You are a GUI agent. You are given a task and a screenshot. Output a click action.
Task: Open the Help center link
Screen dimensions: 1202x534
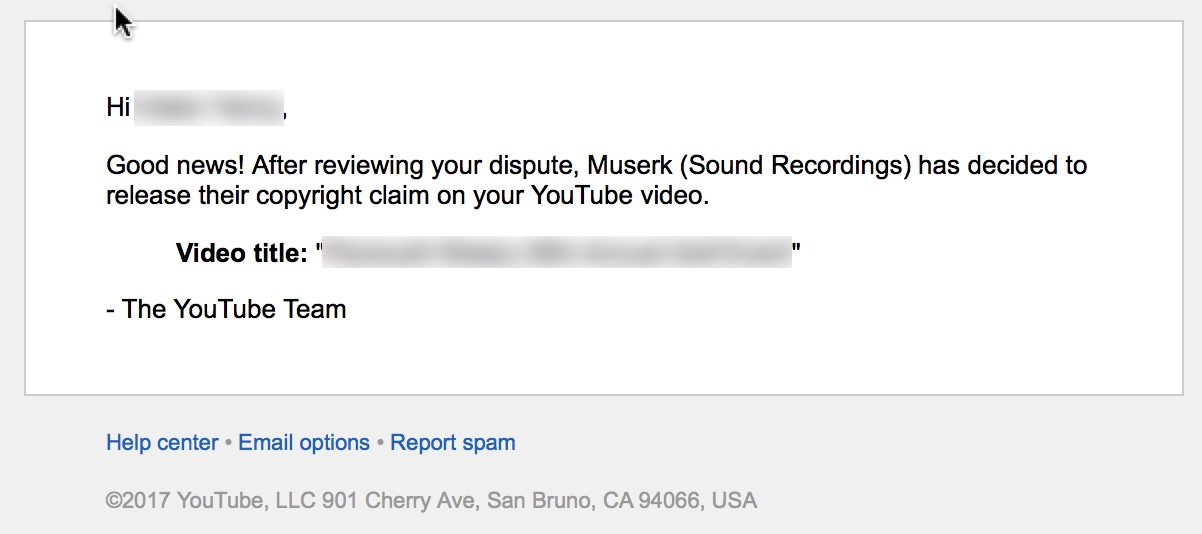[162, 442]
